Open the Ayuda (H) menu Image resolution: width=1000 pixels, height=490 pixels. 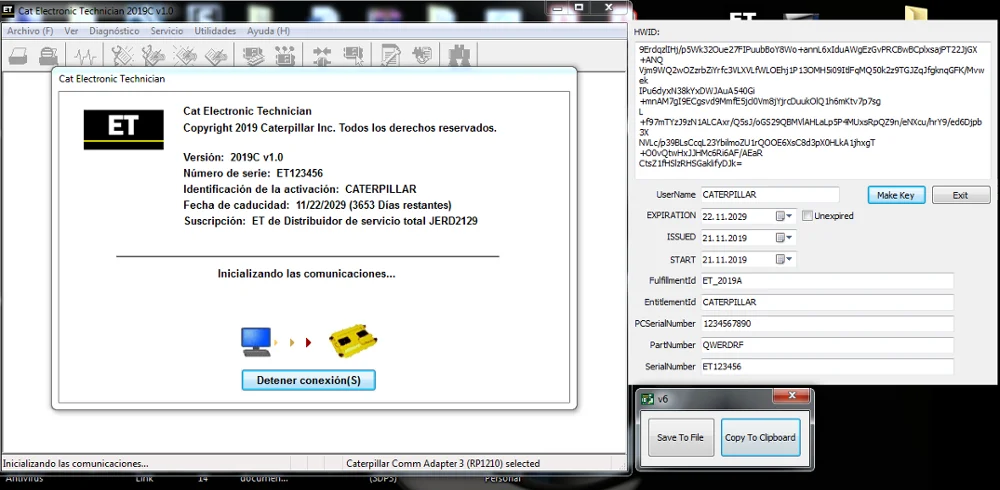(268, 31)
